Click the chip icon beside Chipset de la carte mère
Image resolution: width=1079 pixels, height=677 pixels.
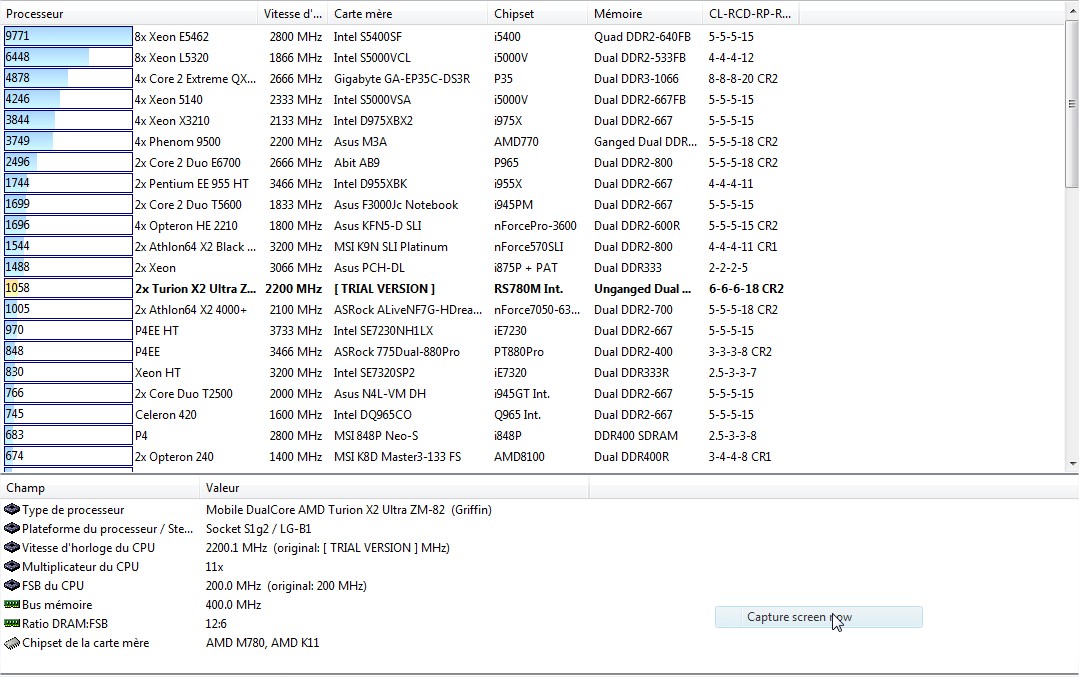[12, 643]
